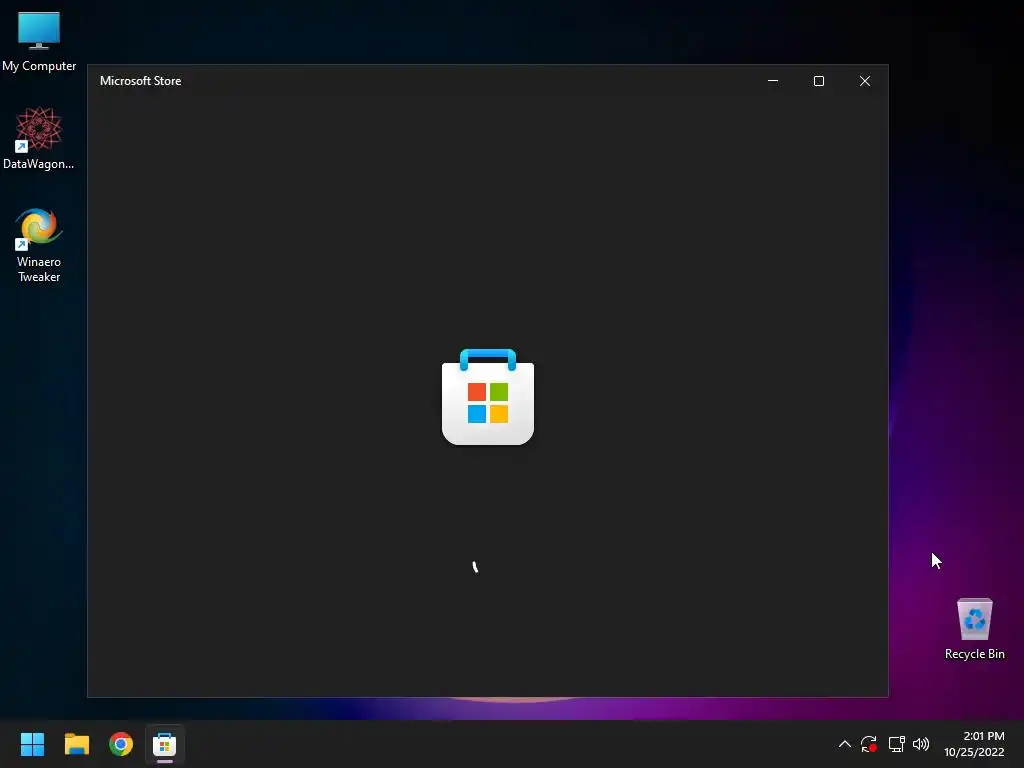
Task: Open the clock showing 2:01 PM
Action: coord(974,744)
